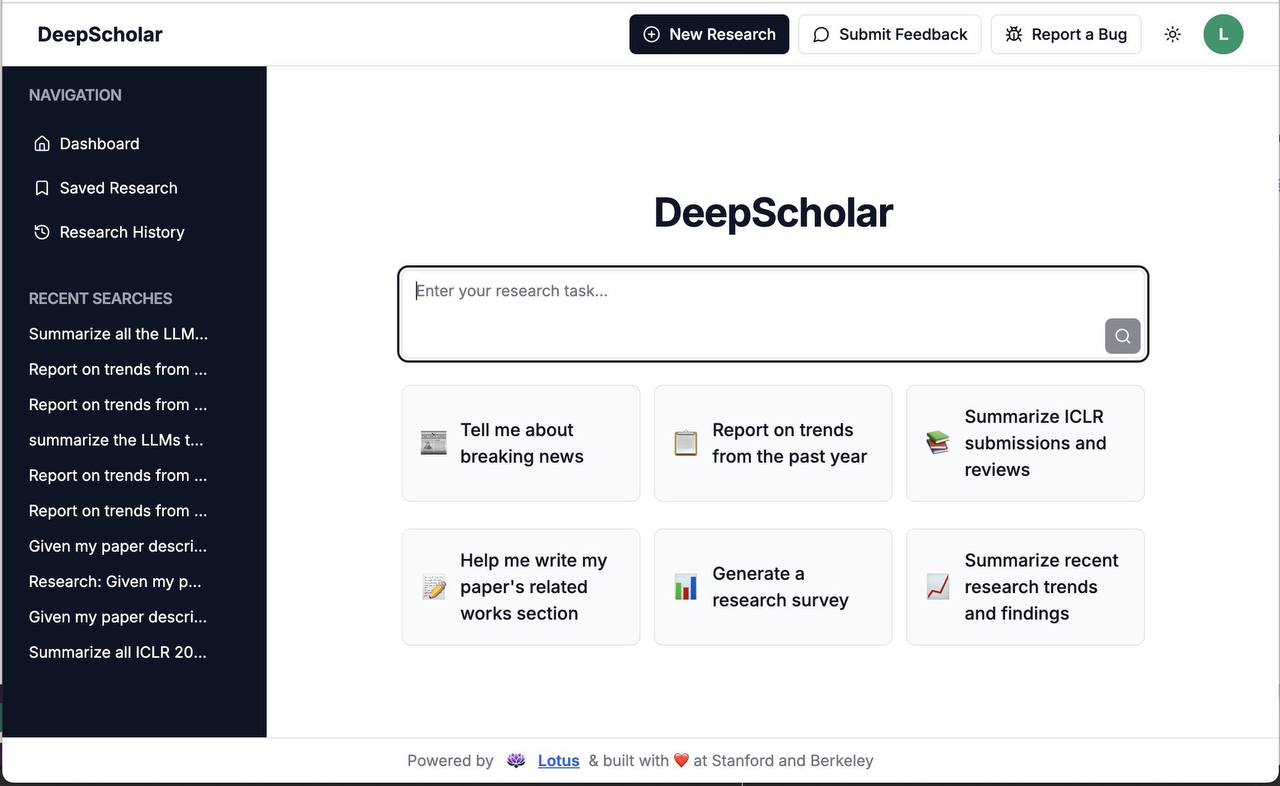
Task: Open the 'Summarize ICLR submissions and reviews' card
Action: tap(1024, 442)
